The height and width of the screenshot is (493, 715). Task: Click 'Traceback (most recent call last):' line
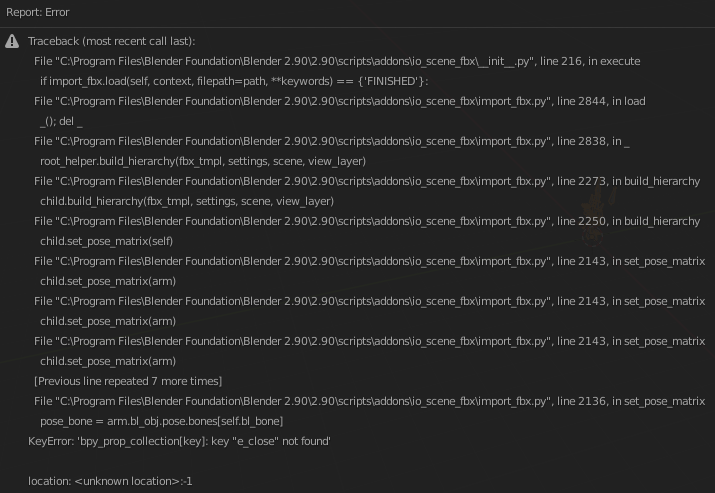(x=112, y=42)
